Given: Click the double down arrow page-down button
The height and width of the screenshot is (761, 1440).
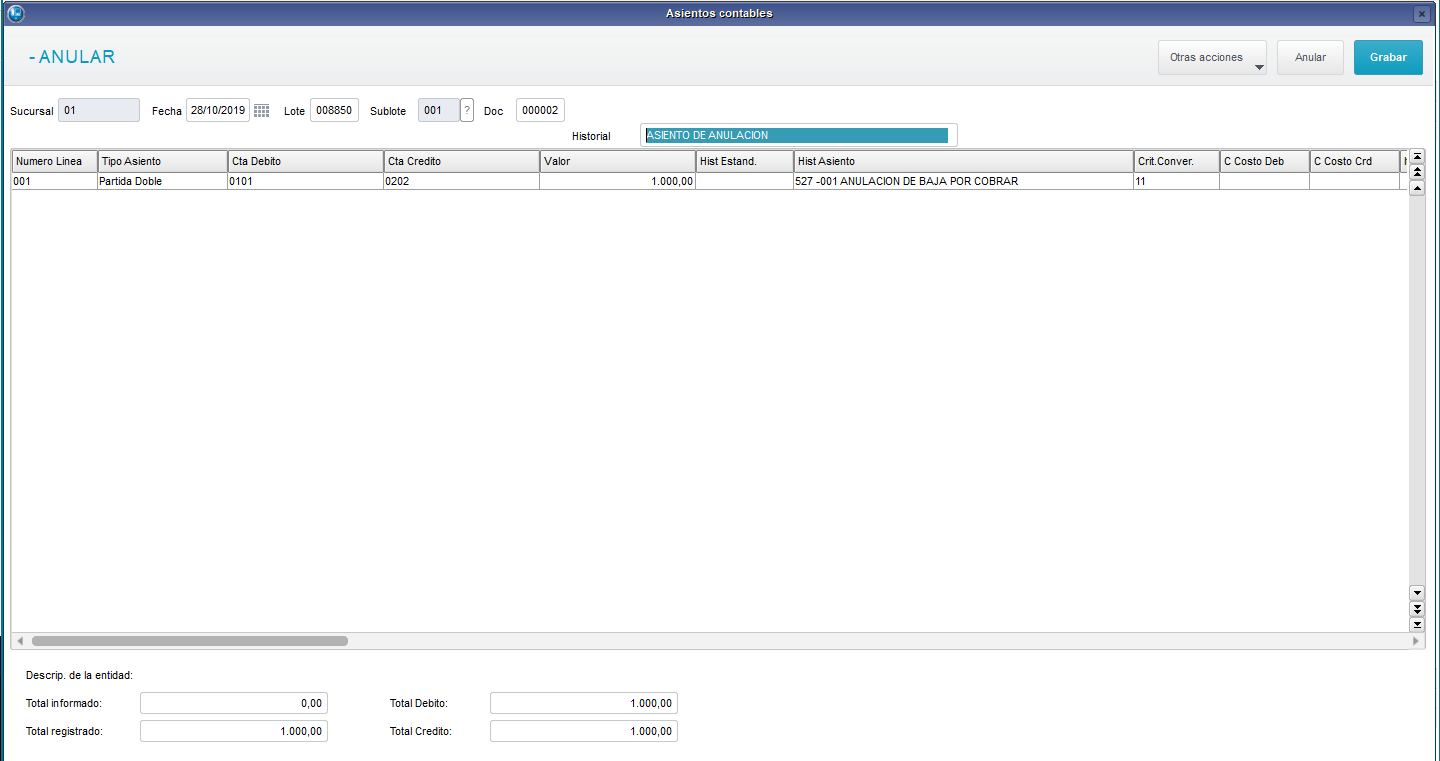Looking at the screenshot, I should pyautogui.click(x=1417, y=609).
